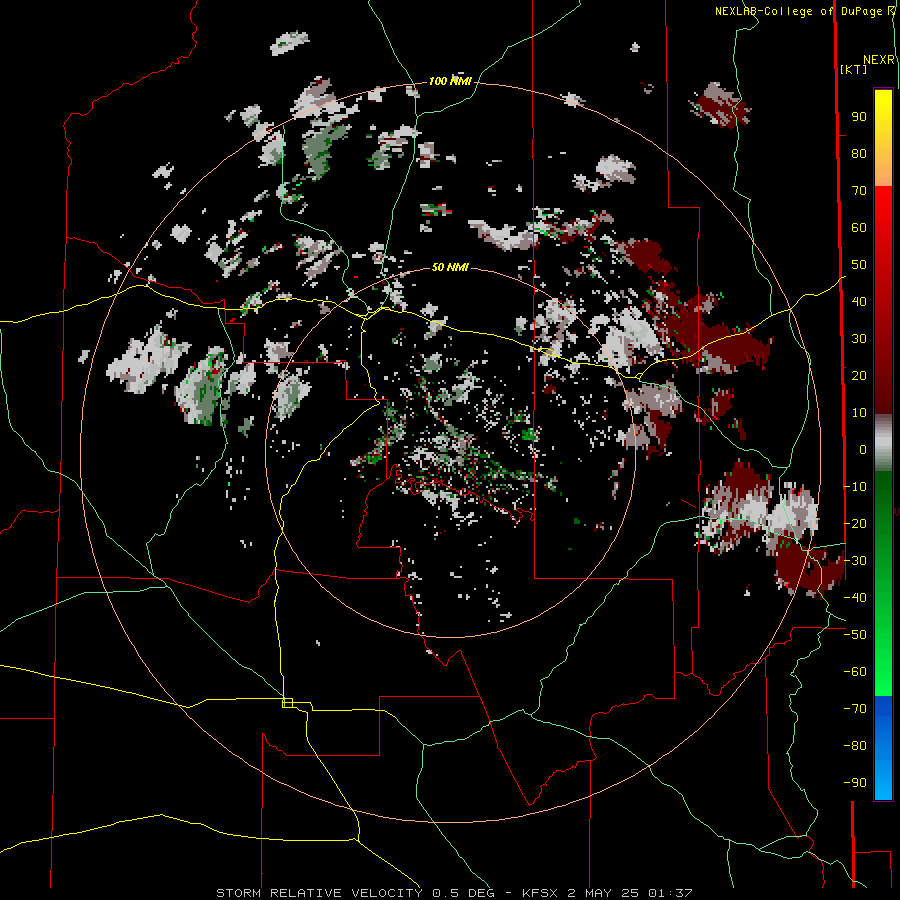This screenshot has width=900, height=900.
Task: Select the -60 knots scale label
Action: click(855, 672)
